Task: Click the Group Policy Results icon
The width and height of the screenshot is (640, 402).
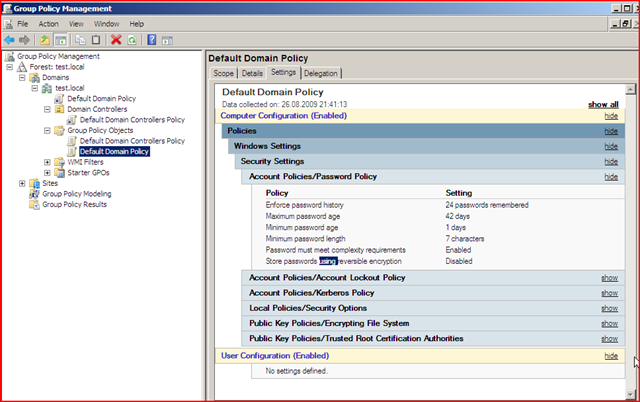Action: 34,204
